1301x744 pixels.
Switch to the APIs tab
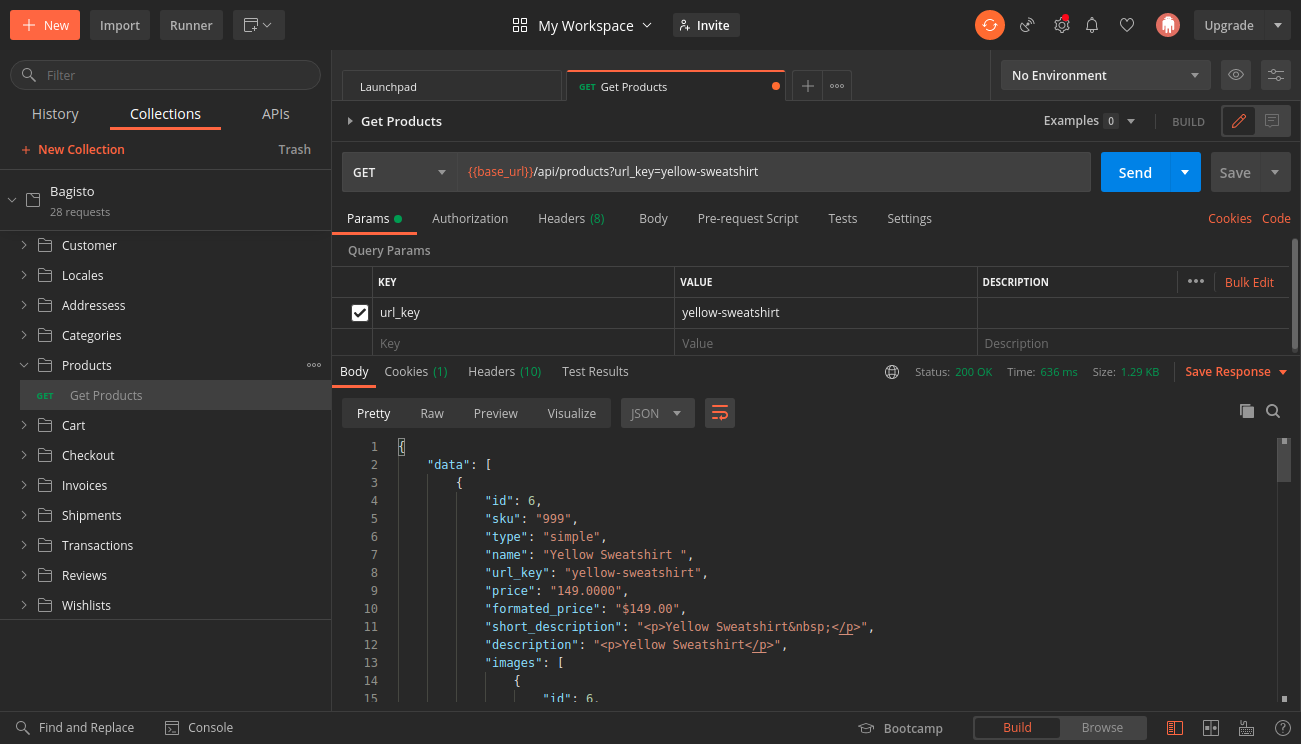coord(276,114)
